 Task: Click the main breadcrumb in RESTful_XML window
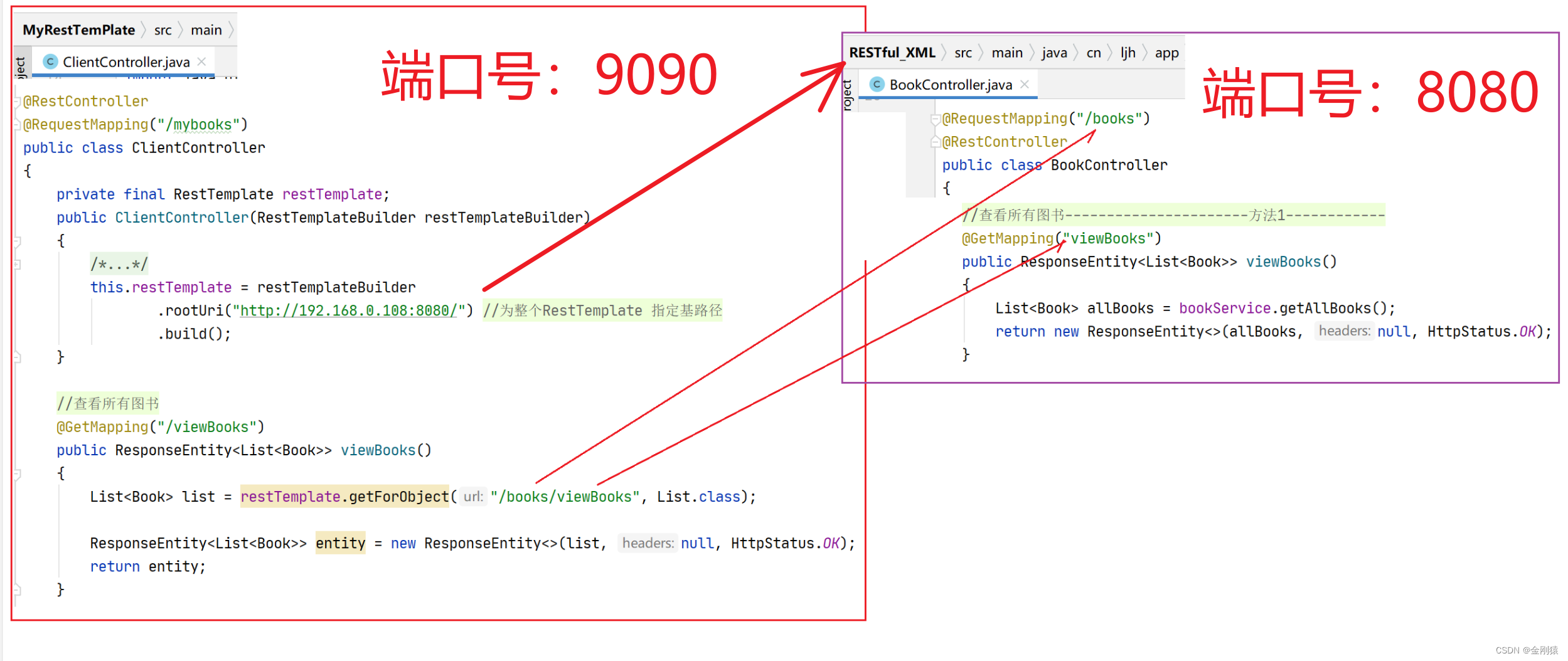pos(1007,53)
